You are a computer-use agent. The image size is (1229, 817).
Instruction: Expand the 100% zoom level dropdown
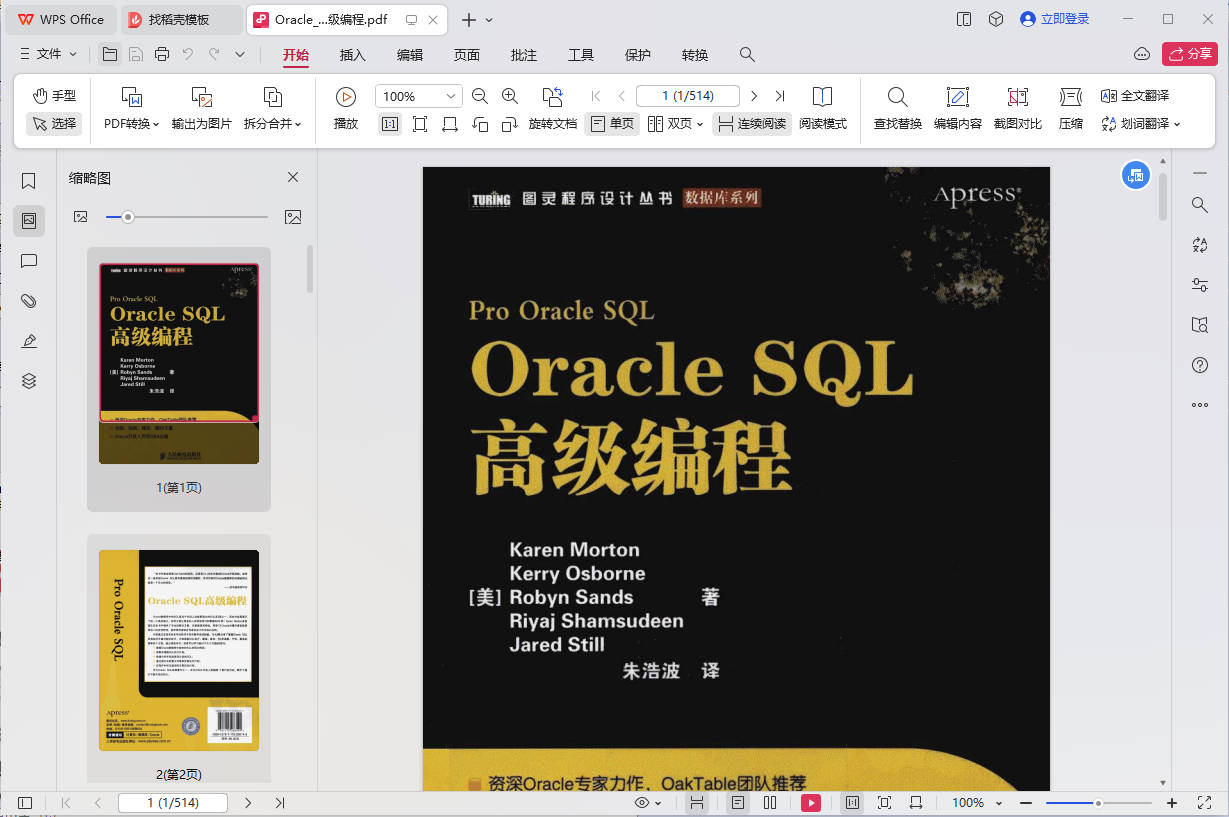click(451, 96)
